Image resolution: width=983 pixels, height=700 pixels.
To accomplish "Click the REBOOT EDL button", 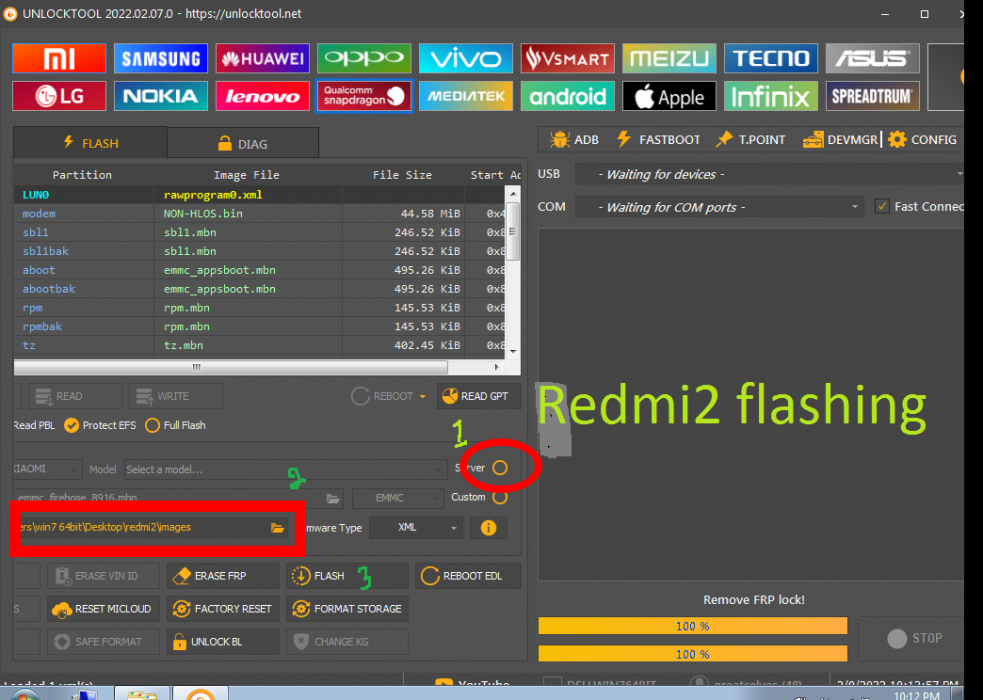I will tap(468, 576).
